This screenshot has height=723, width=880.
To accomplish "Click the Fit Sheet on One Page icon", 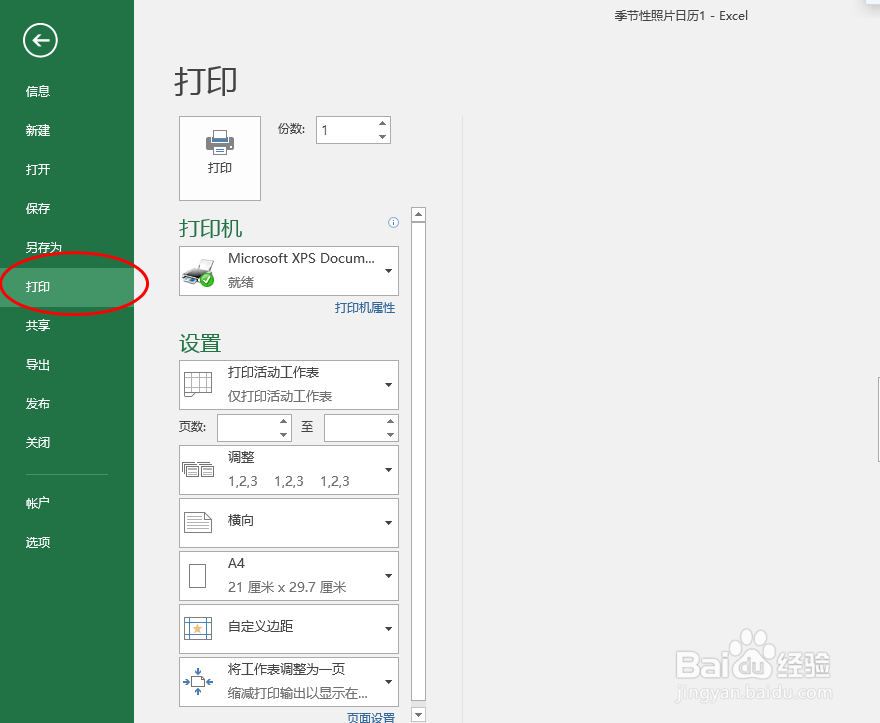I will click(x=198, y=681).
